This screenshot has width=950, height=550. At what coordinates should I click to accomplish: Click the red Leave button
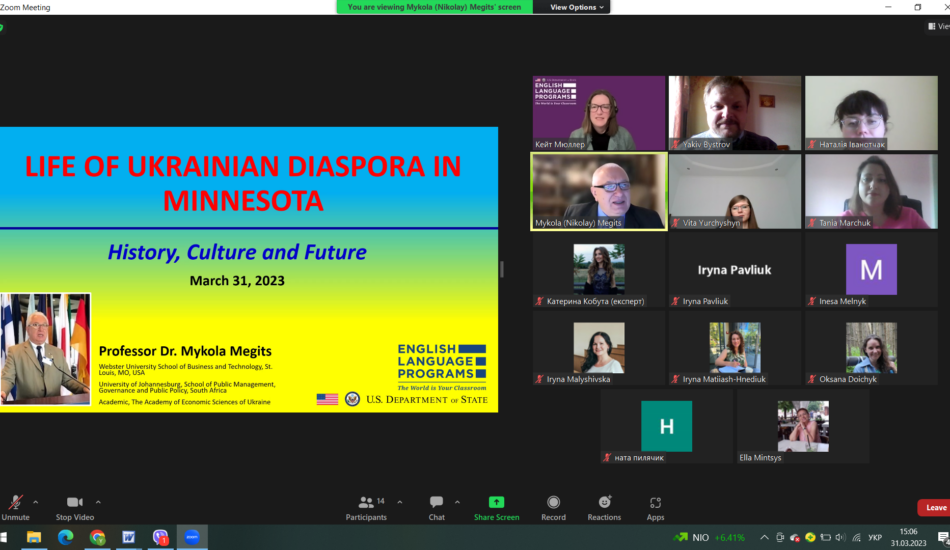[x=935, y=507]
